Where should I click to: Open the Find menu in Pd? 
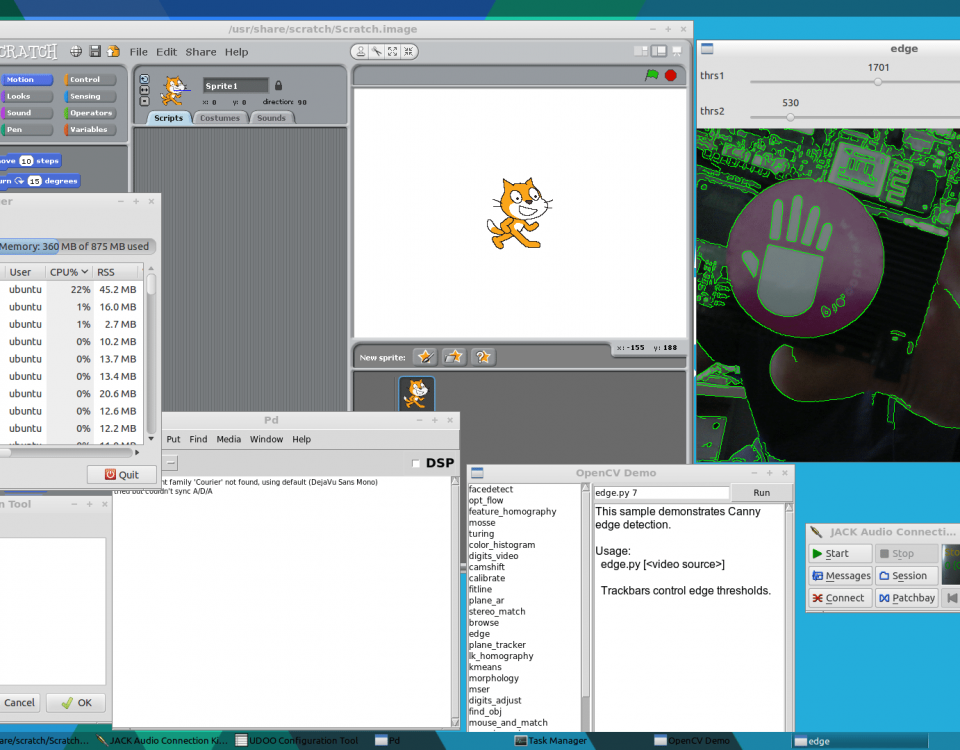(198, 439)
